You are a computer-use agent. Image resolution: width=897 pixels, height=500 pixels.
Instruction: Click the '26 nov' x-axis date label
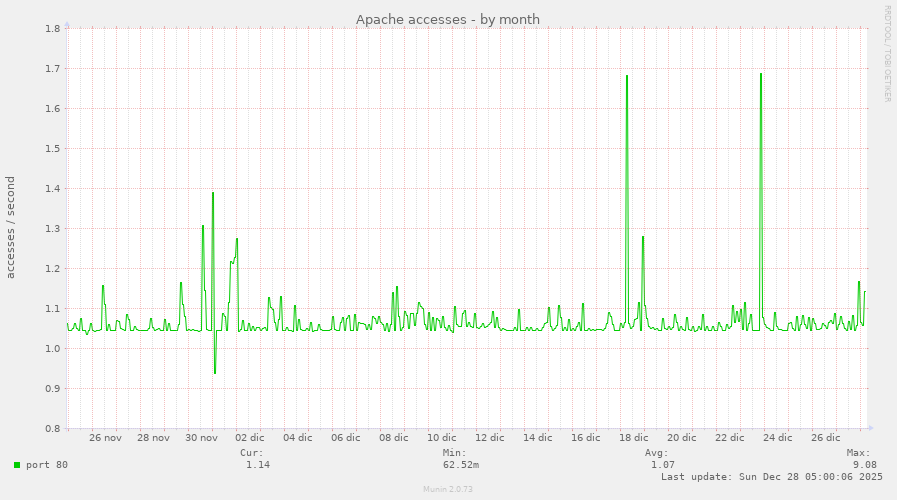(105, 438)
